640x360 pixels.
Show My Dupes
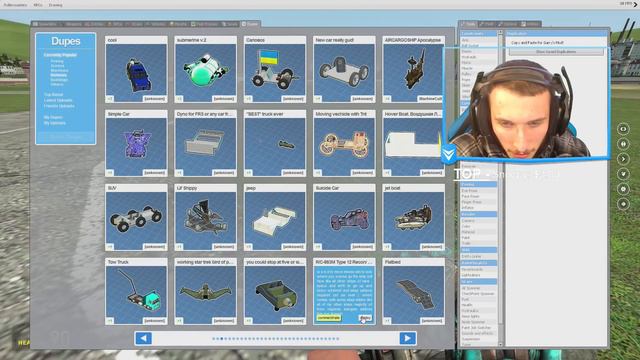coord(53,118)
